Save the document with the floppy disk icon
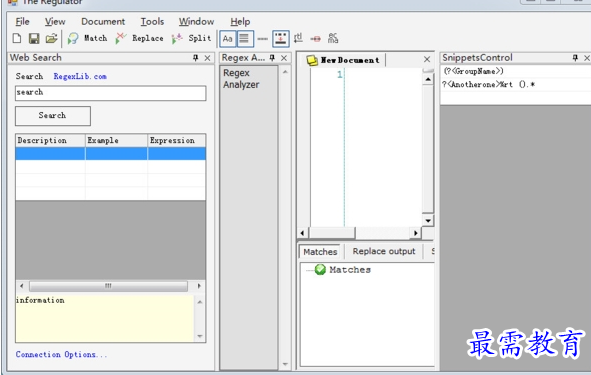The image size is (591, 375). (34, 38)
